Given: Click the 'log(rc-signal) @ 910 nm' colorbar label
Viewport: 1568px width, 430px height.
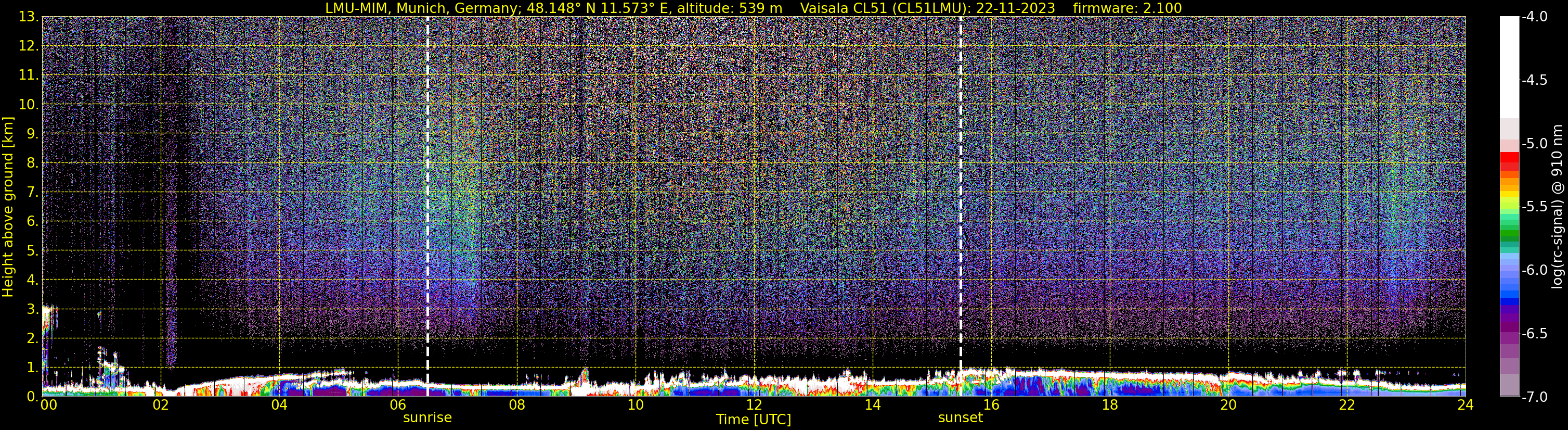Looking at the screenshot, I should coord(1558,207).
